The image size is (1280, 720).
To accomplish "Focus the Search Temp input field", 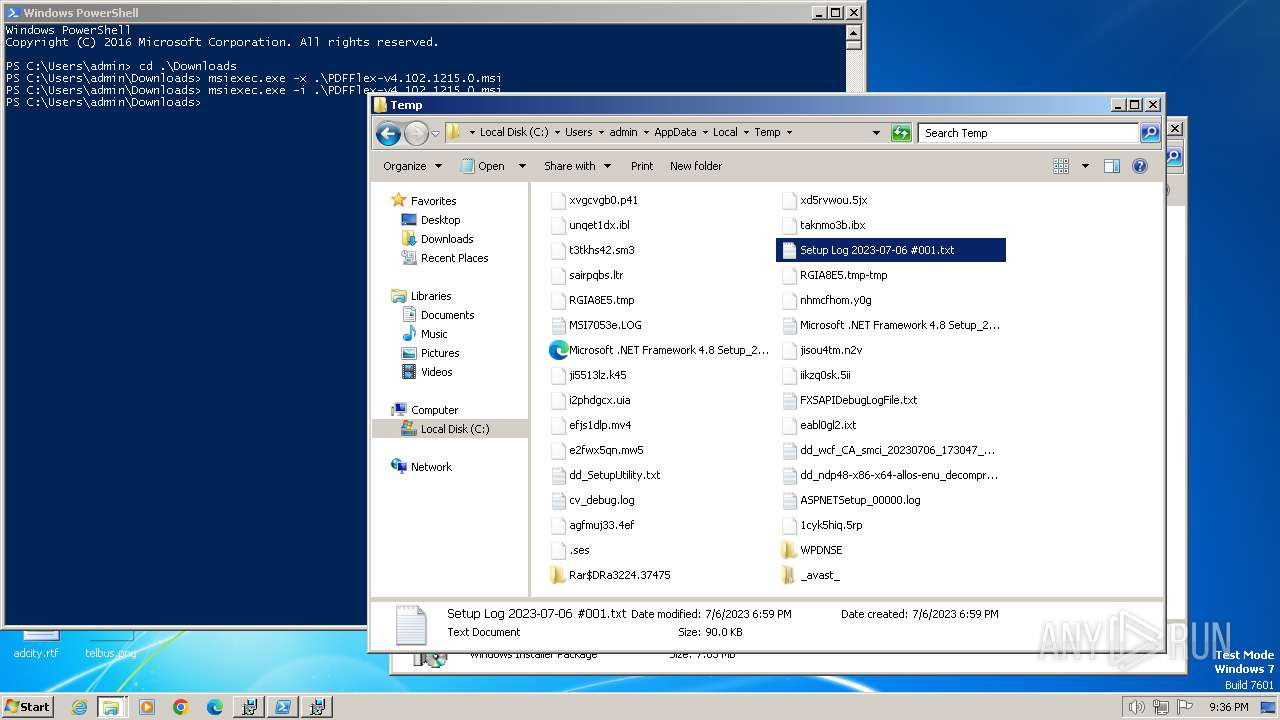I will pyautogui.click(x=1029, y=132).
